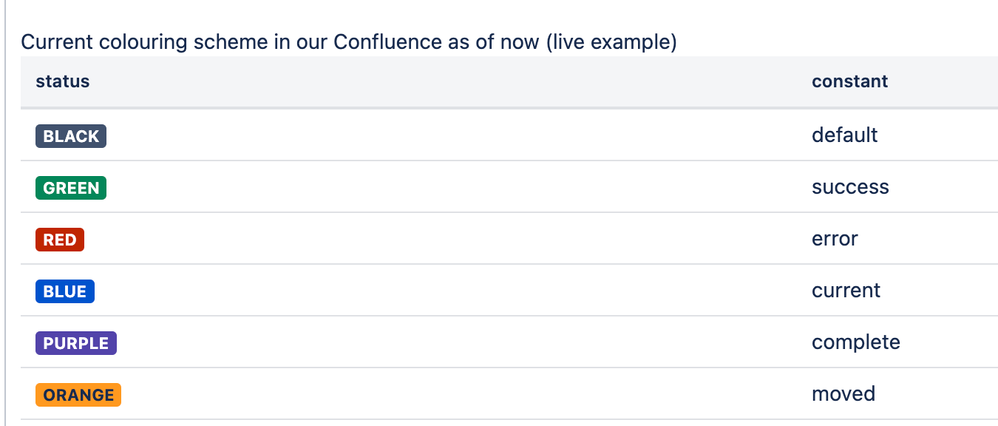Screen dimensions: 998x426
Task: Click the PURPLE status lozenge
Action: pyautogui.click(x=76, y=343)
